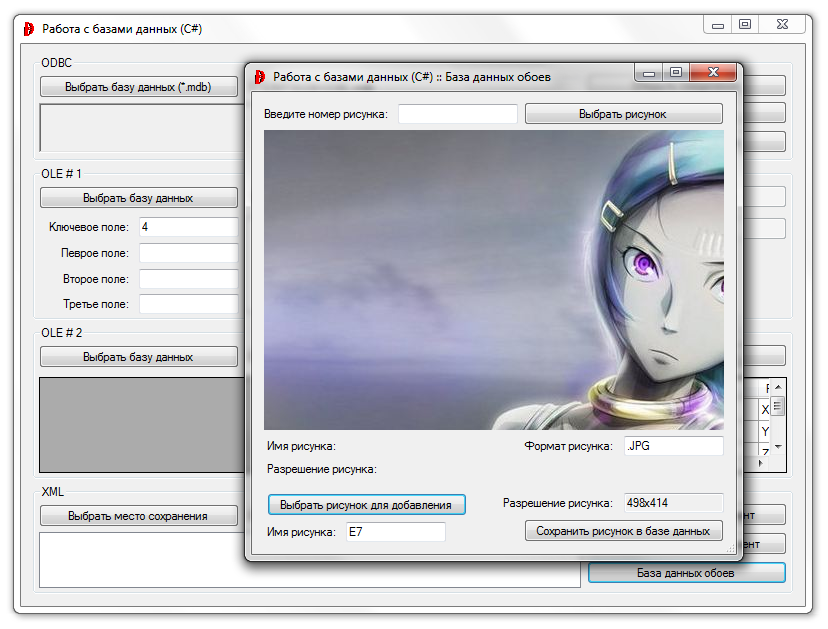Viewport: 828px width, 629px height.
Task: Focus the 'Введите номер рисунка' input field
Action: (x=458, y=114)
